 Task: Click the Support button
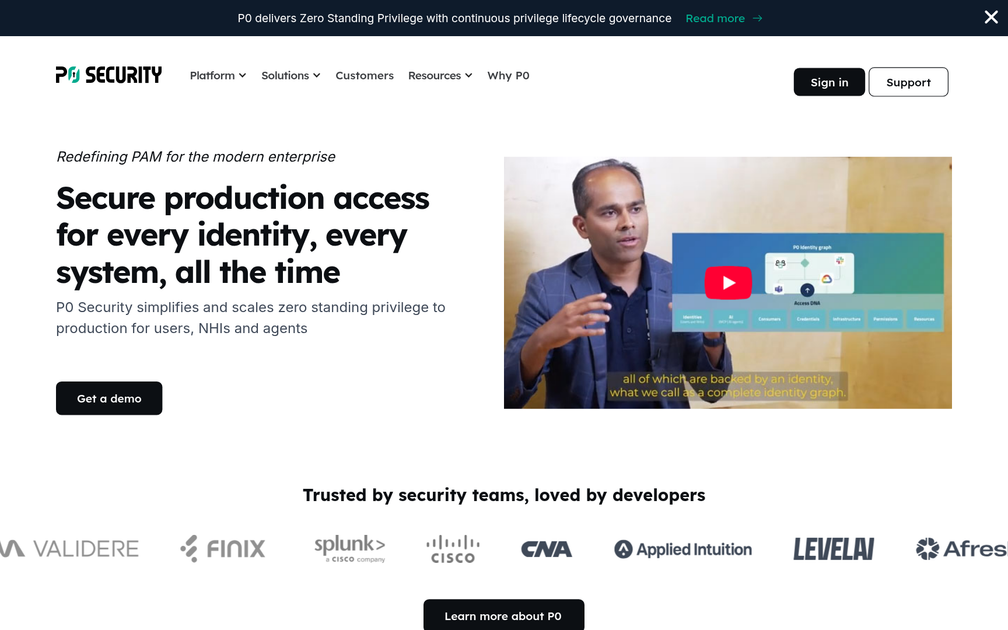[x=908, y=82]
